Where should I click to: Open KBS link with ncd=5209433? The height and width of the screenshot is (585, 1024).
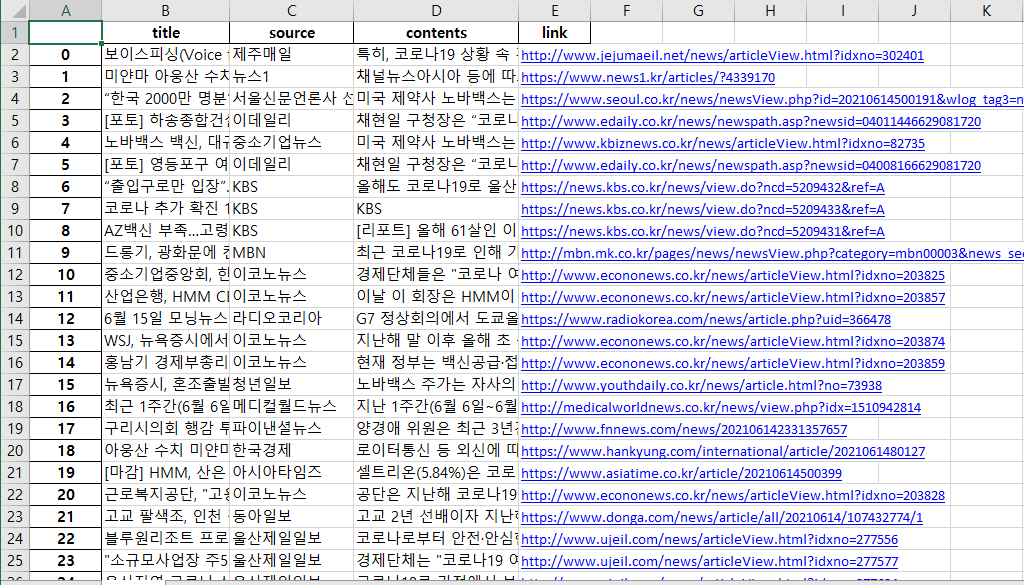point(703,210)
